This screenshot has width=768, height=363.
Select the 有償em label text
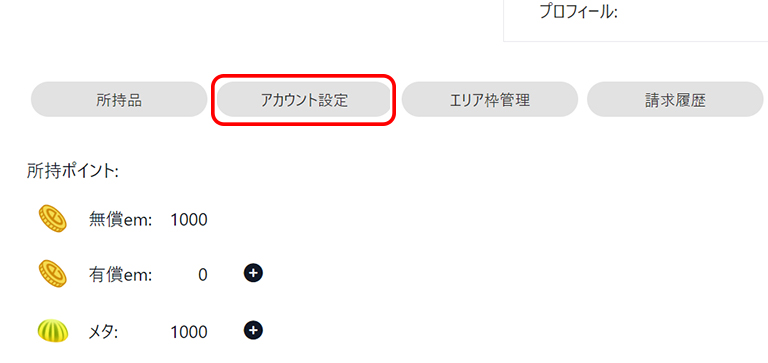pos(121,275)
